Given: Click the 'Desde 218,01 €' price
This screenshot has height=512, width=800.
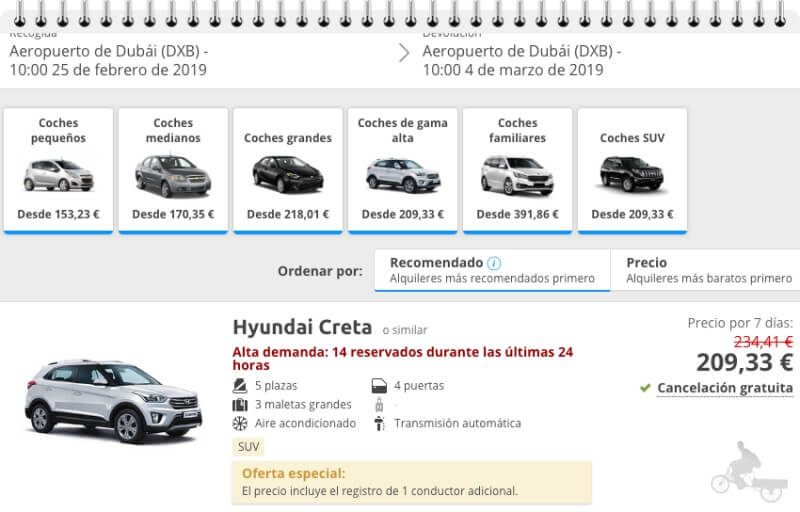Looking at the screenshot, I should [x=288, y=214].
